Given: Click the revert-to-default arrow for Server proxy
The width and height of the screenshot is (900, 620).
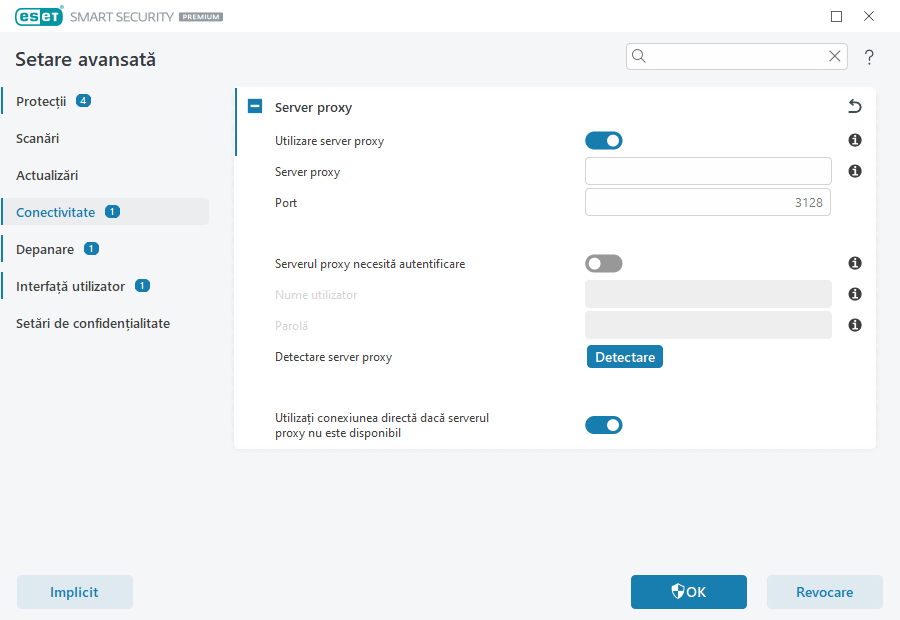Looking at the screenshot, I should tap(854, 106).
